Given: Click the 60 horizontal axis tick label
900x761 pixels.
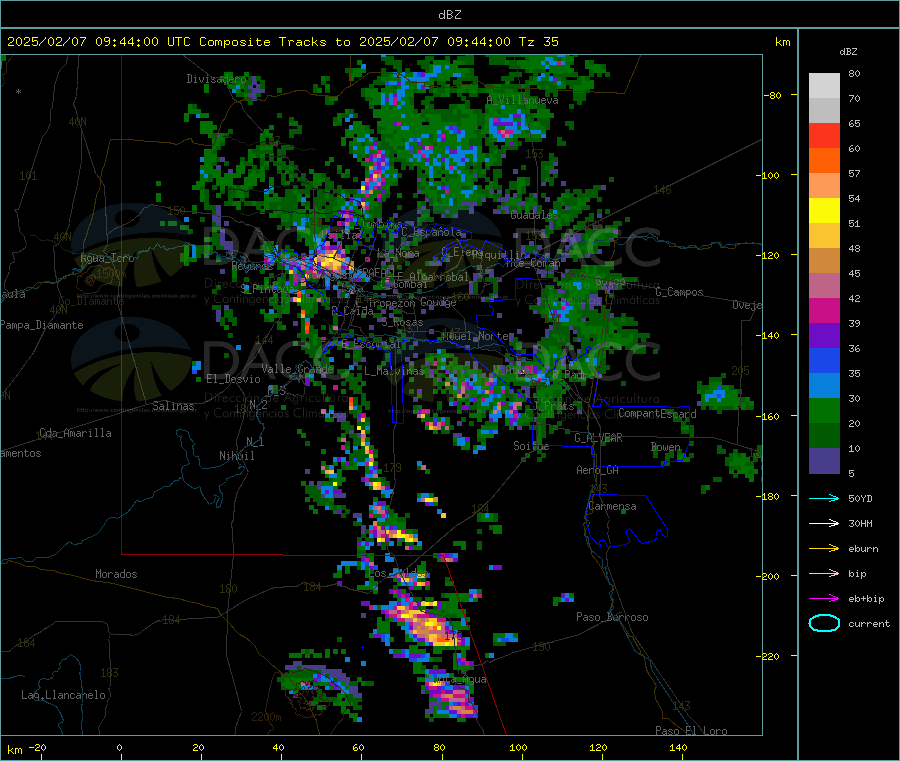Looking at the screenshot, I should point(358,748).
